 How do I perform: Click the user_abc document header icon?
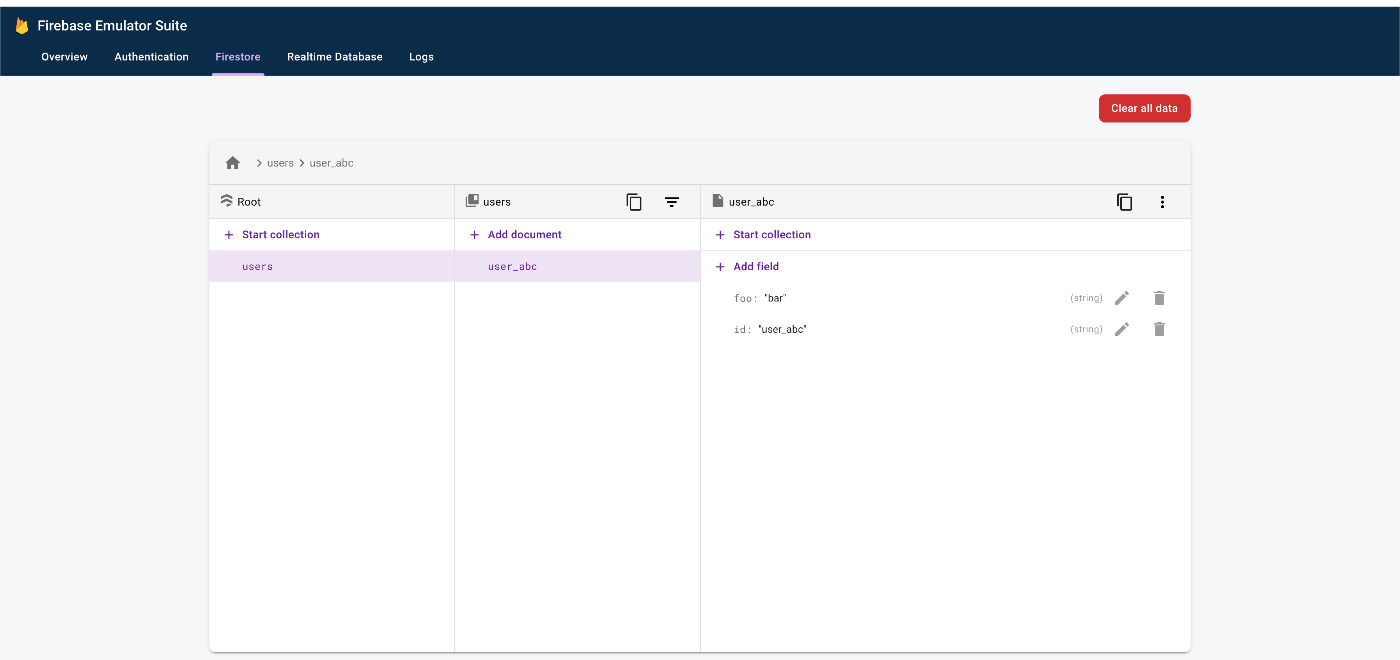718,201
